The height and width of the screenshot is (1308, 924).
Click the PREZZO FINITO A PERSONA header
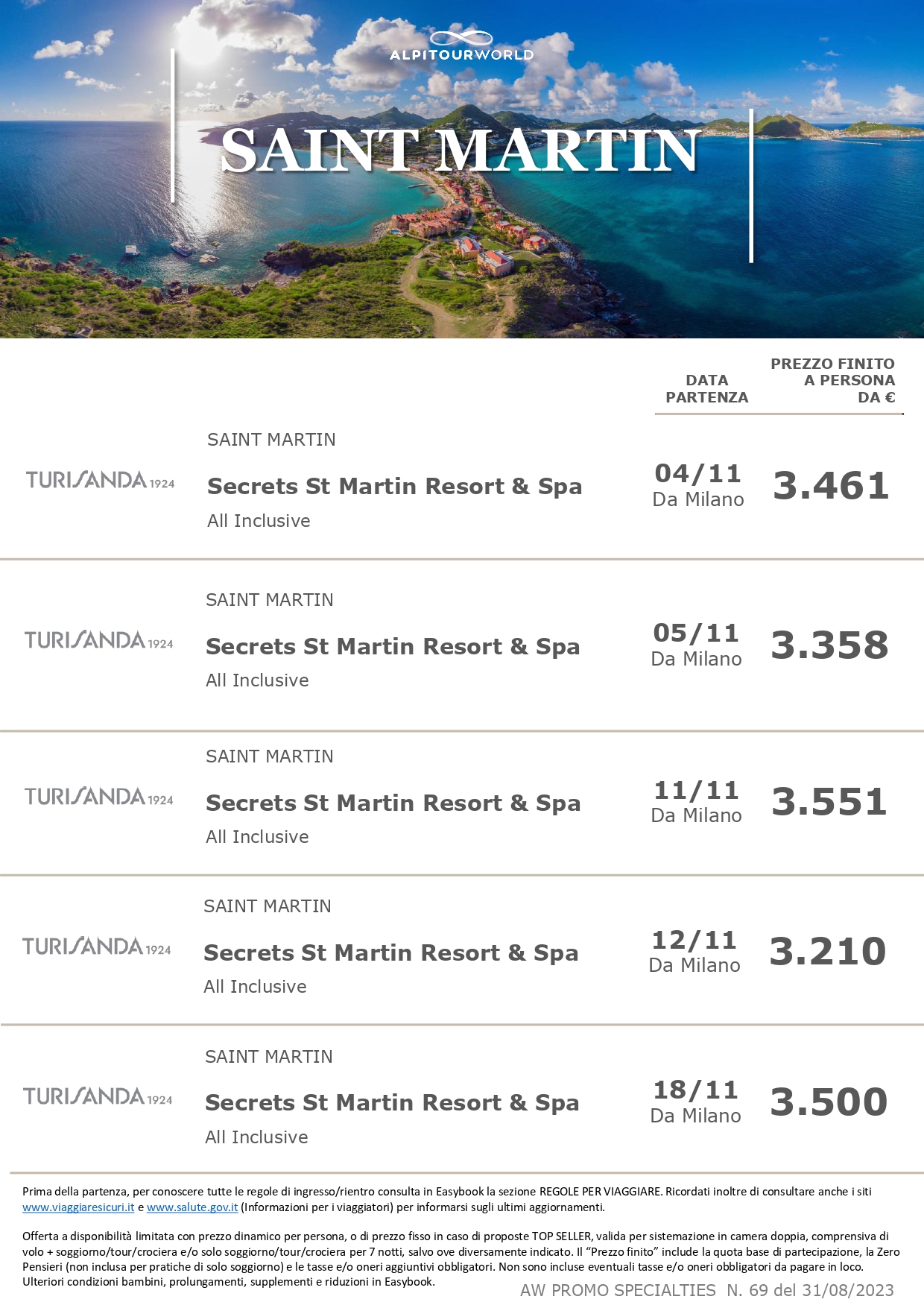pyautogui.click(x=832, y=381)
